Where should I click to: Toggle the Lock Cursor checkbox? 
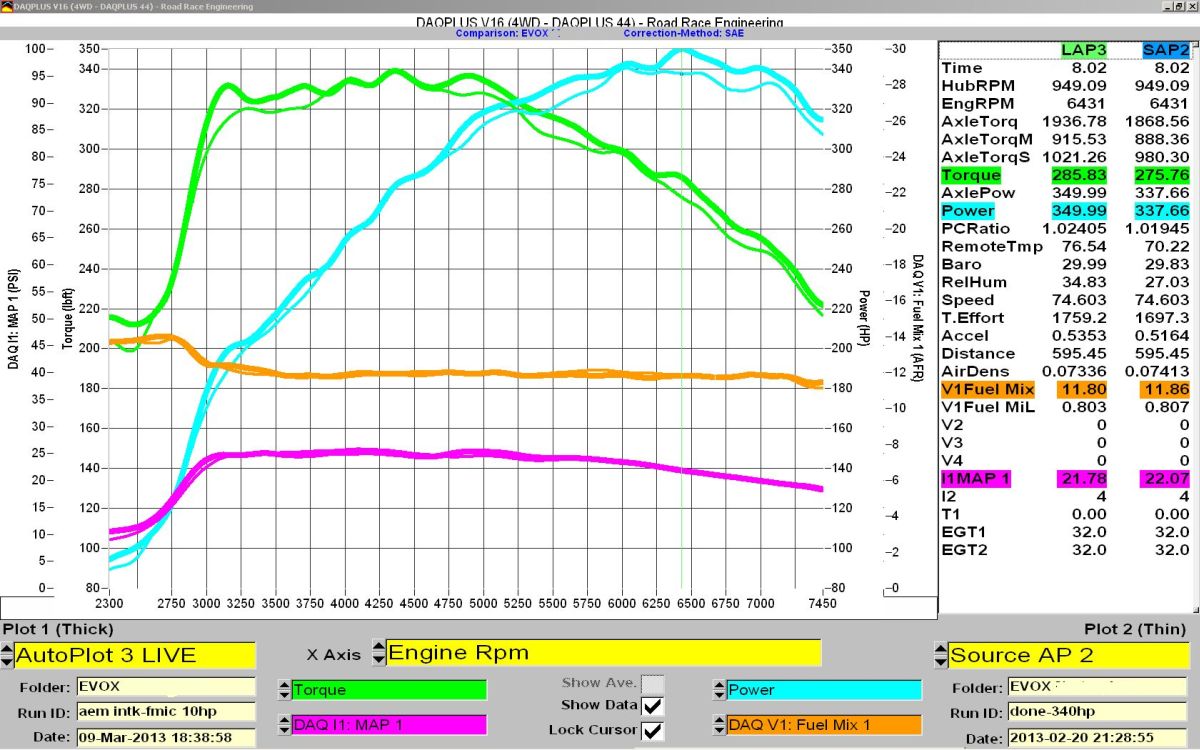[652, 730]
